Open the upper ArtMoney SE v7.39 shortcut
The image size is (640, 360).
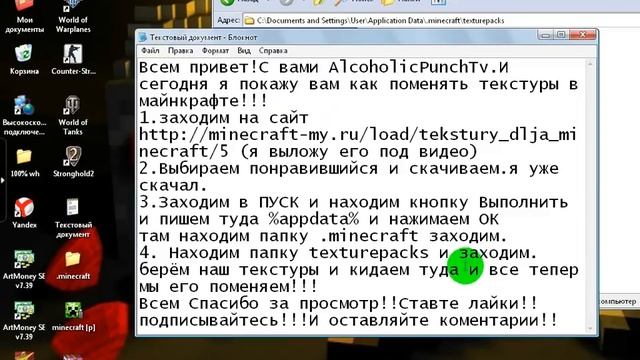(x=24, y=269)
